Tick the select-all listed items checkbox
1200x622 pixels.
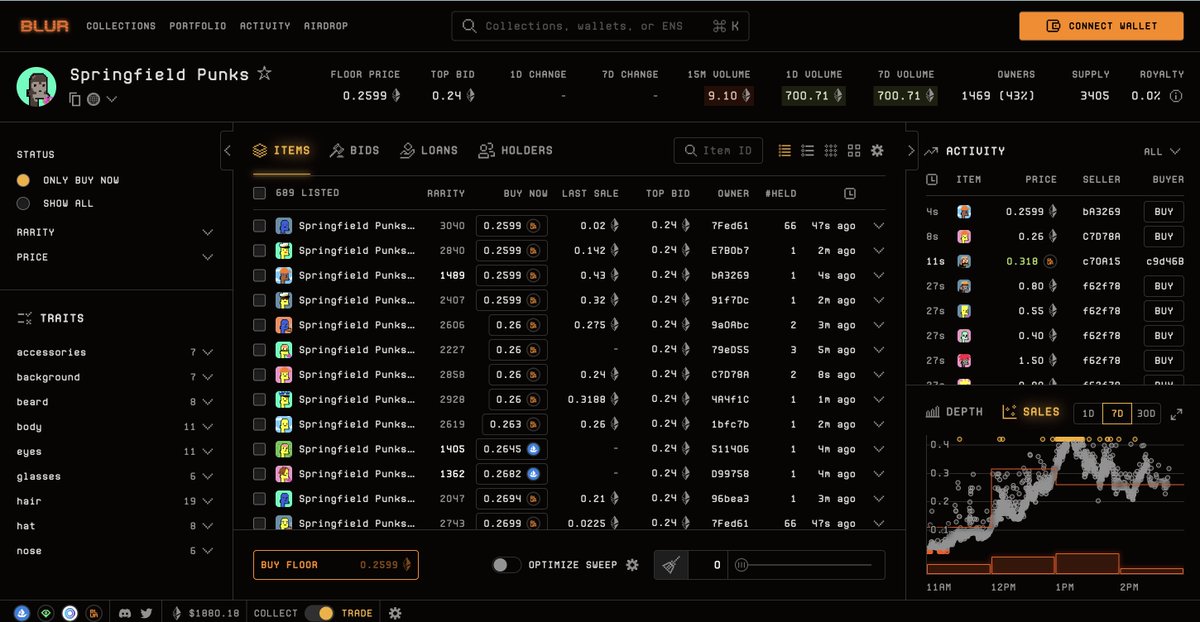tap(260, 193)
